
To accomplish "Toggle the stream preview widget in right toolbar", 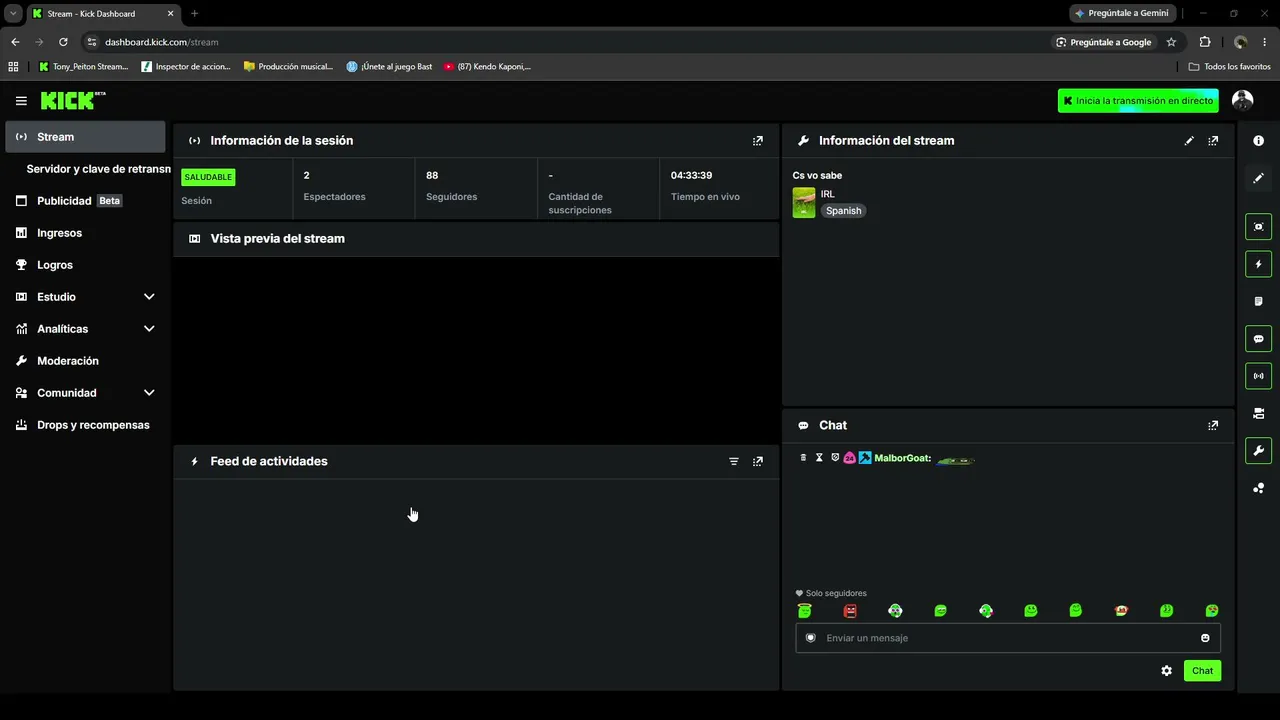I will [x=1259, y=227].
